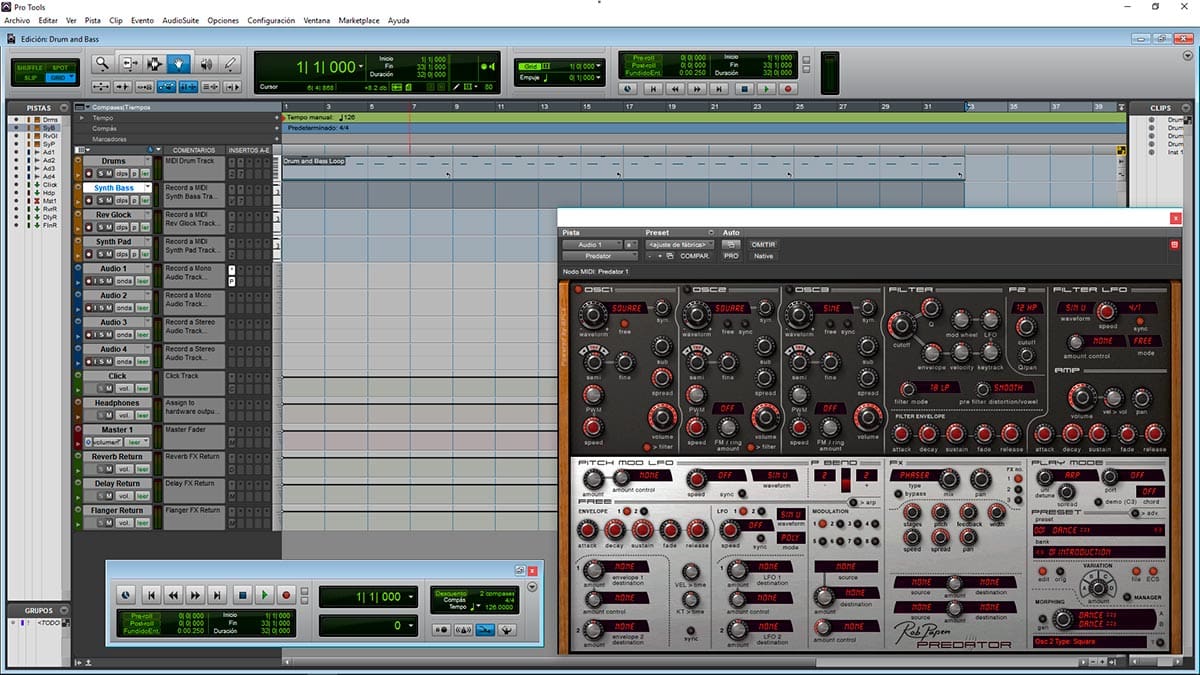Screen dimensions: 1200x675
Task: Enable Grid edit mode
Action: click(59, 78)
